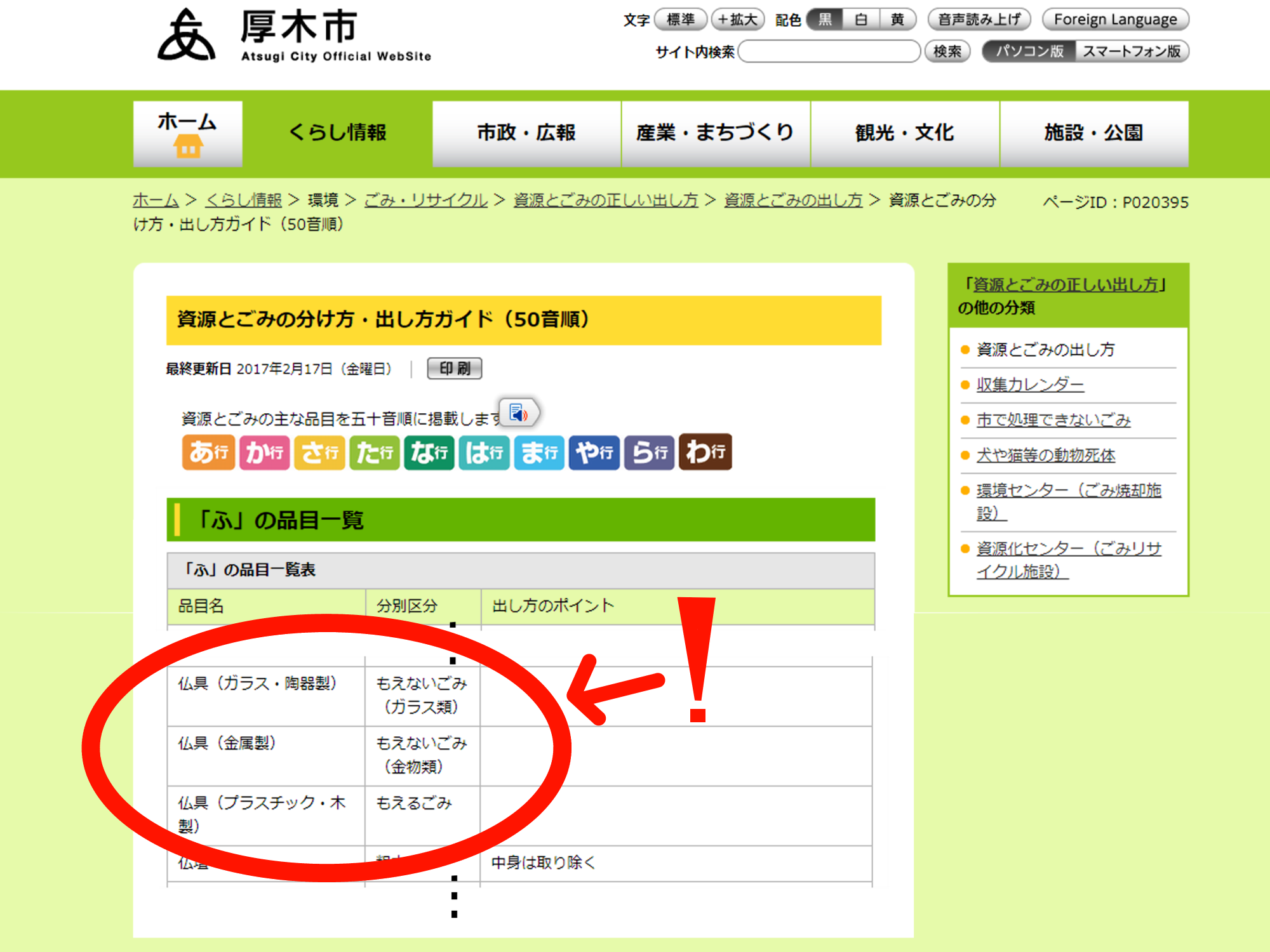Open the sidebar heading link 資源とごみの正しい出し方

point(1066,285)
